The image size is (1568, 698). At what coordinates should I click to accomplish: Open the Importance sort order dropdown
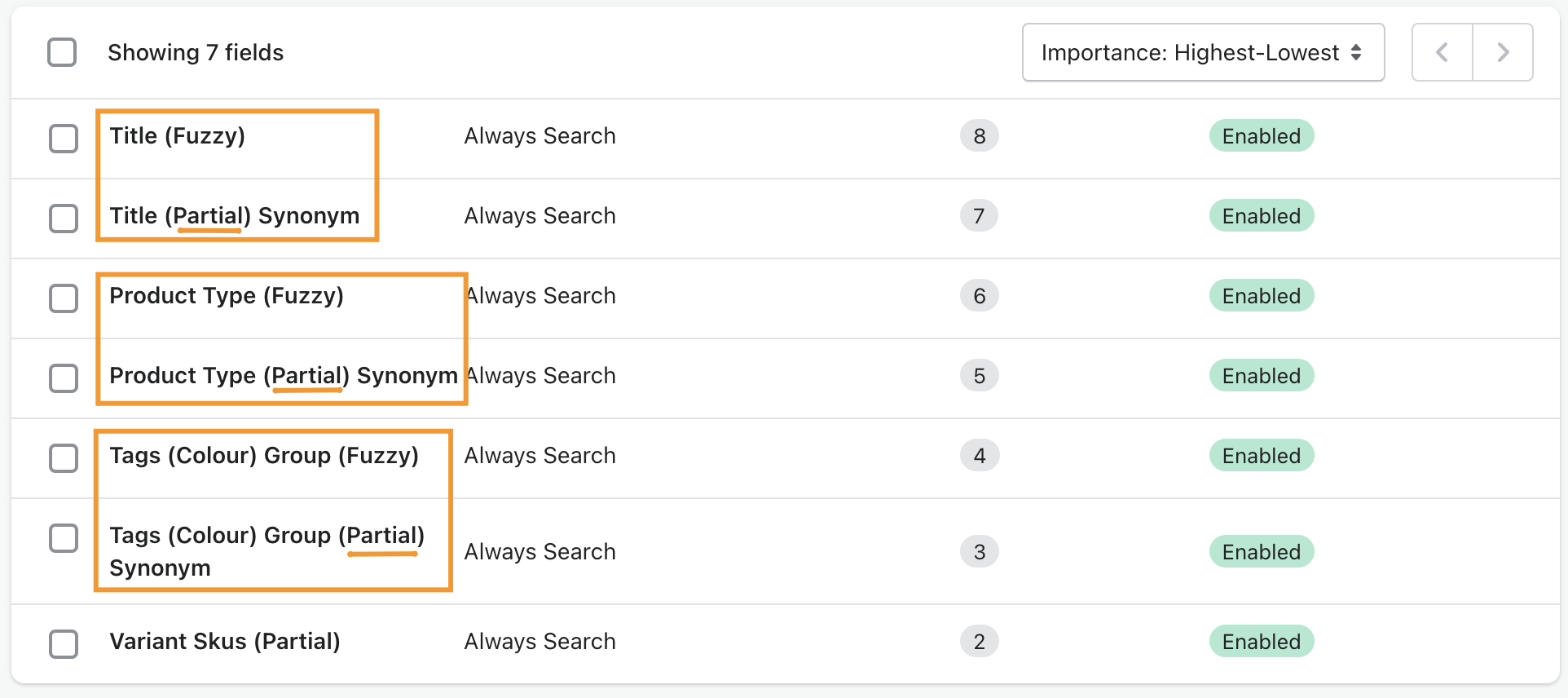coord(1203,52)
